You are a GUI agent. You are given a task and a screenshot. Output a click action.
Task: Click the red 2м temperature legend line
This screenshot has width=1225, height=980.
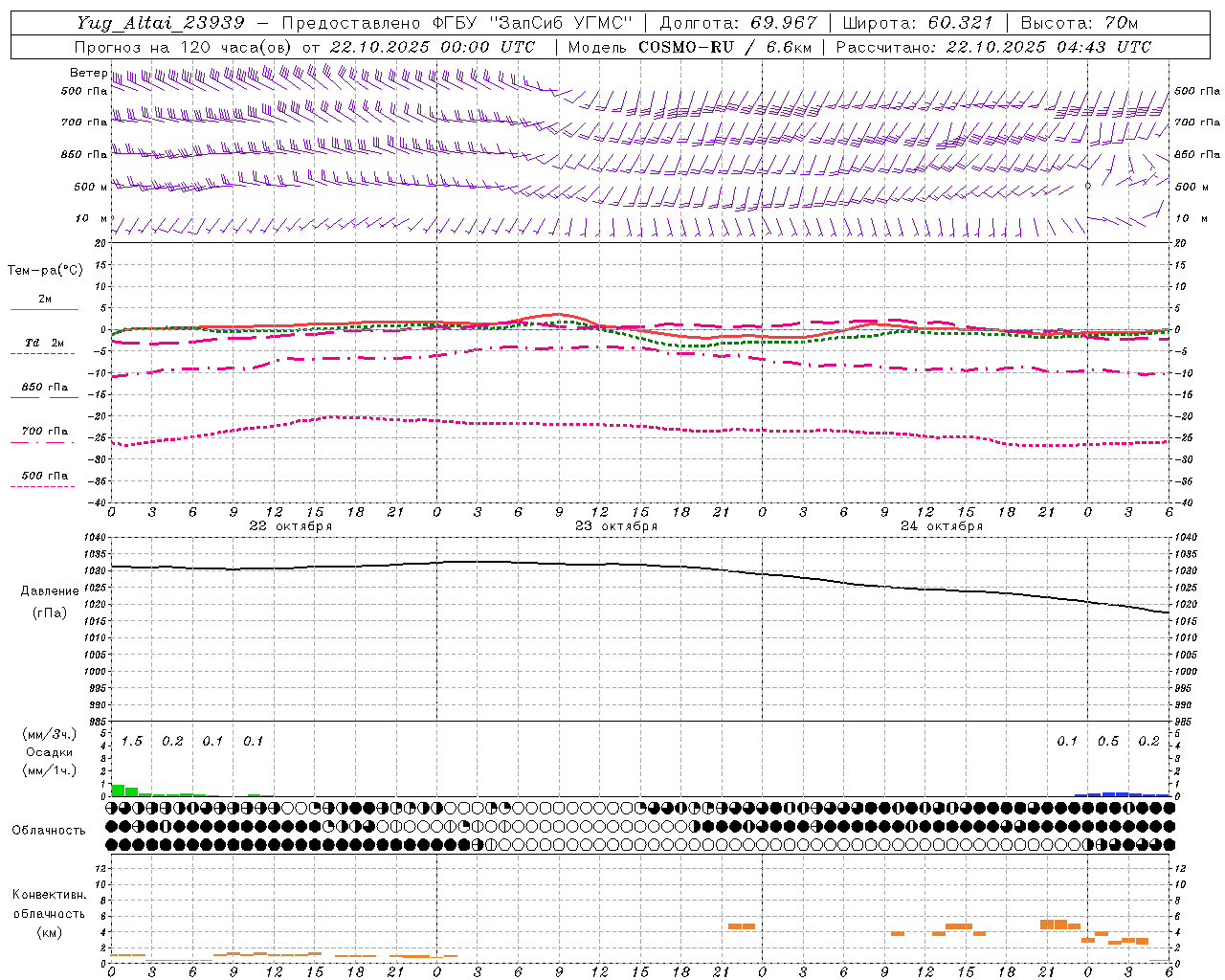click(x=44, y=309)
